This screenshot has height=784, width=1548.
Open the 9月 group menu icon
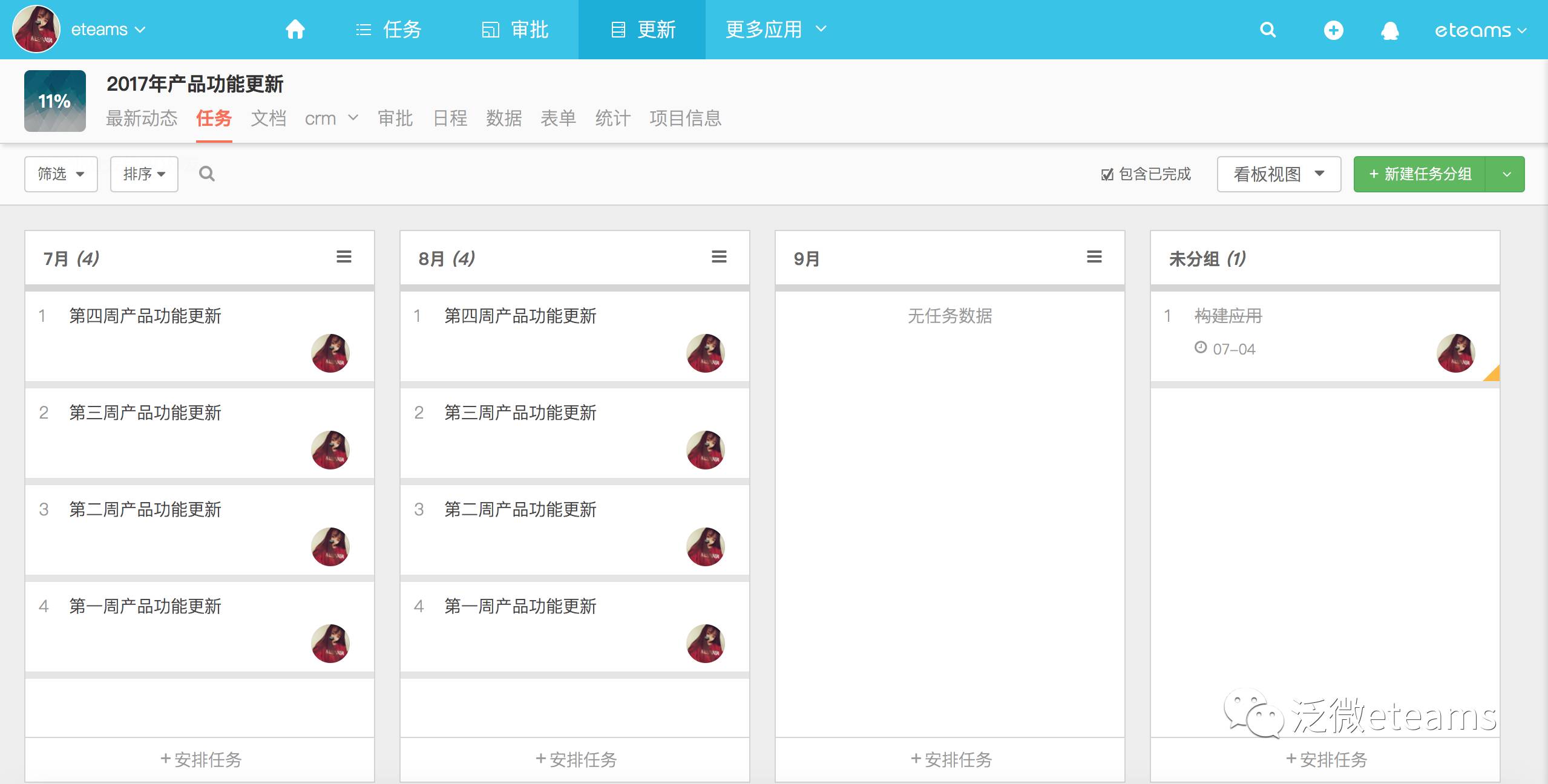(1094, 257)
